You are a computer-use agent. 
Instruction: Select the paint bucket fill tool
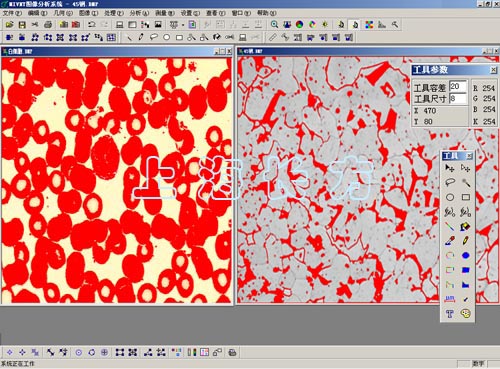coord(466,227)
